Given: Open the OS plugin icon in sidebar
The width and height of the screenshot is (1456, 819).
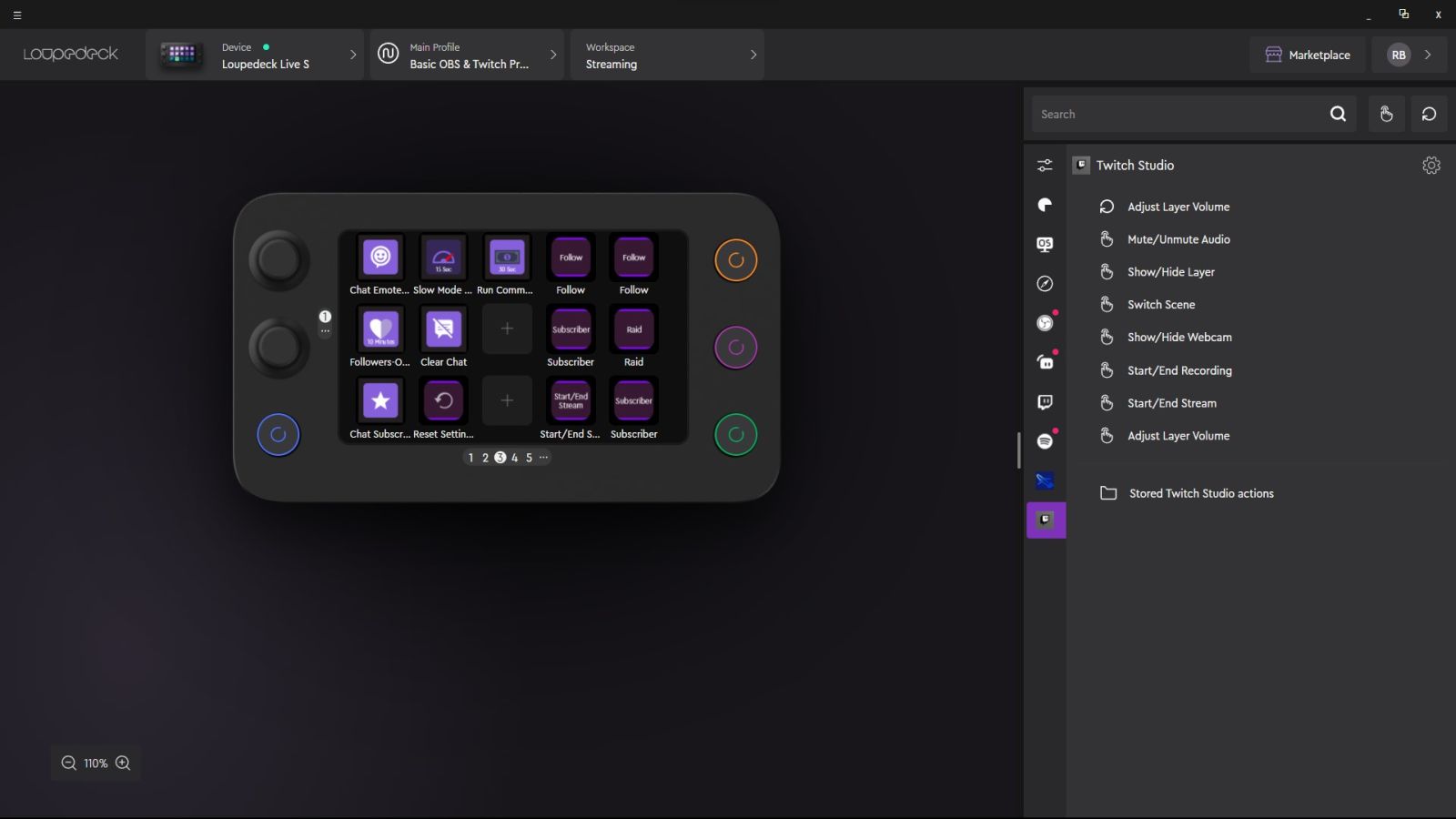Looking at the screenshot, I should coord(1045,244).
